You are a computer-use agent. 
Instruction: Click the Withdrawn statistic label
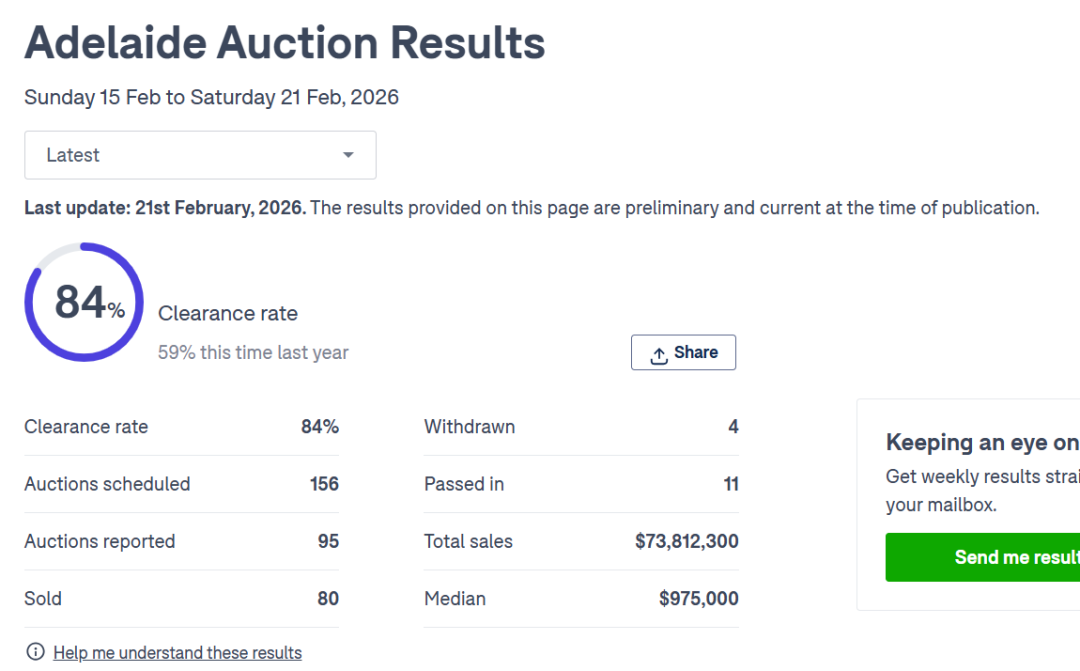coord(469,427)
